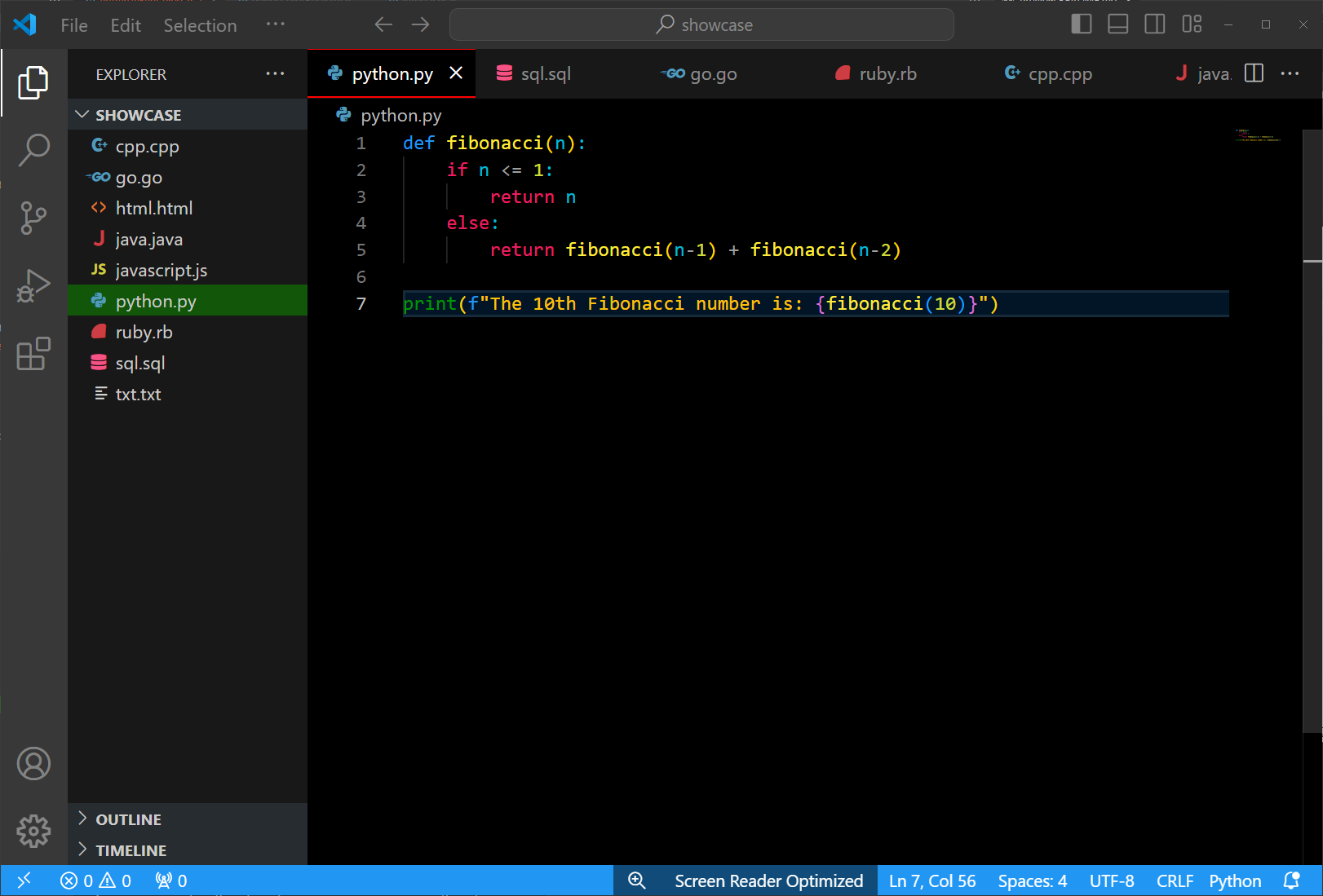Change line ending via CRLF
Viewport: 1323px width, 896px height.
(1175, 881)
